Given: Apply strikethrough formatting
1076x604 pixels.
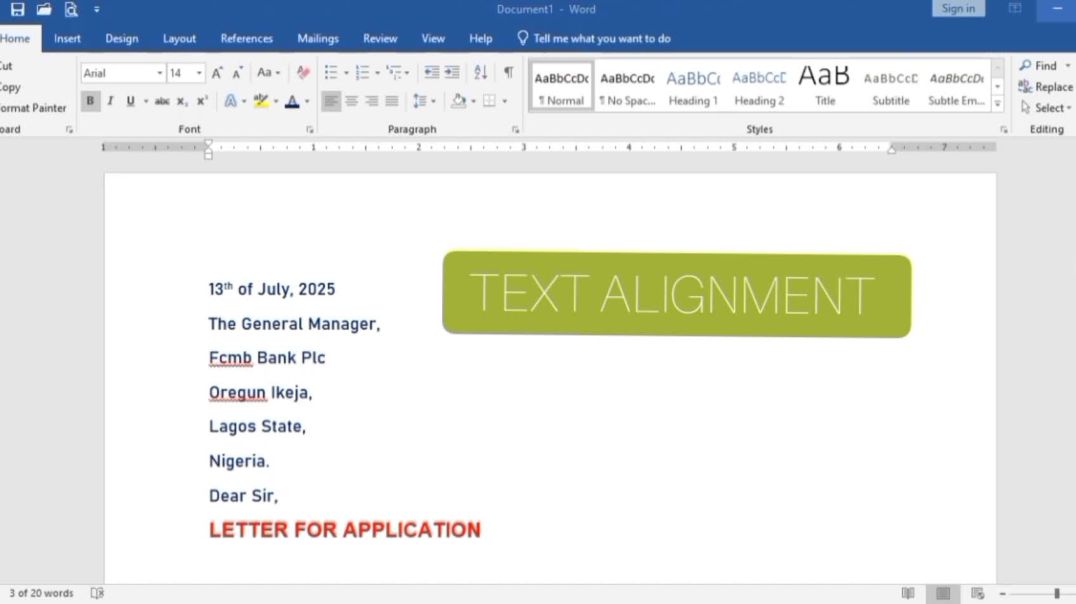Looking at the screenshot, I should 162,101.
